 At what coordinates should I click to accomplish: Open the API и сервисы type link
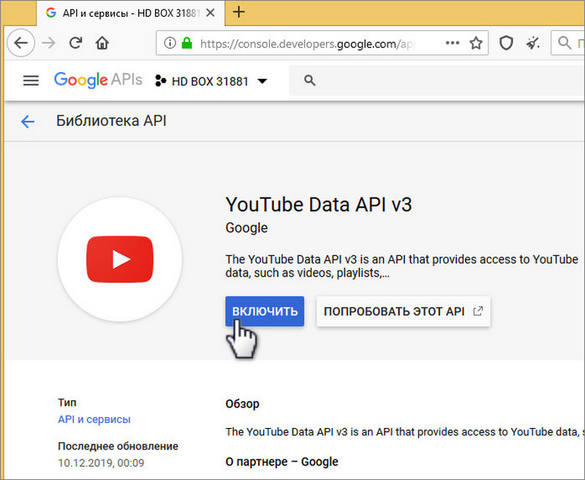(x=94, y=419)
